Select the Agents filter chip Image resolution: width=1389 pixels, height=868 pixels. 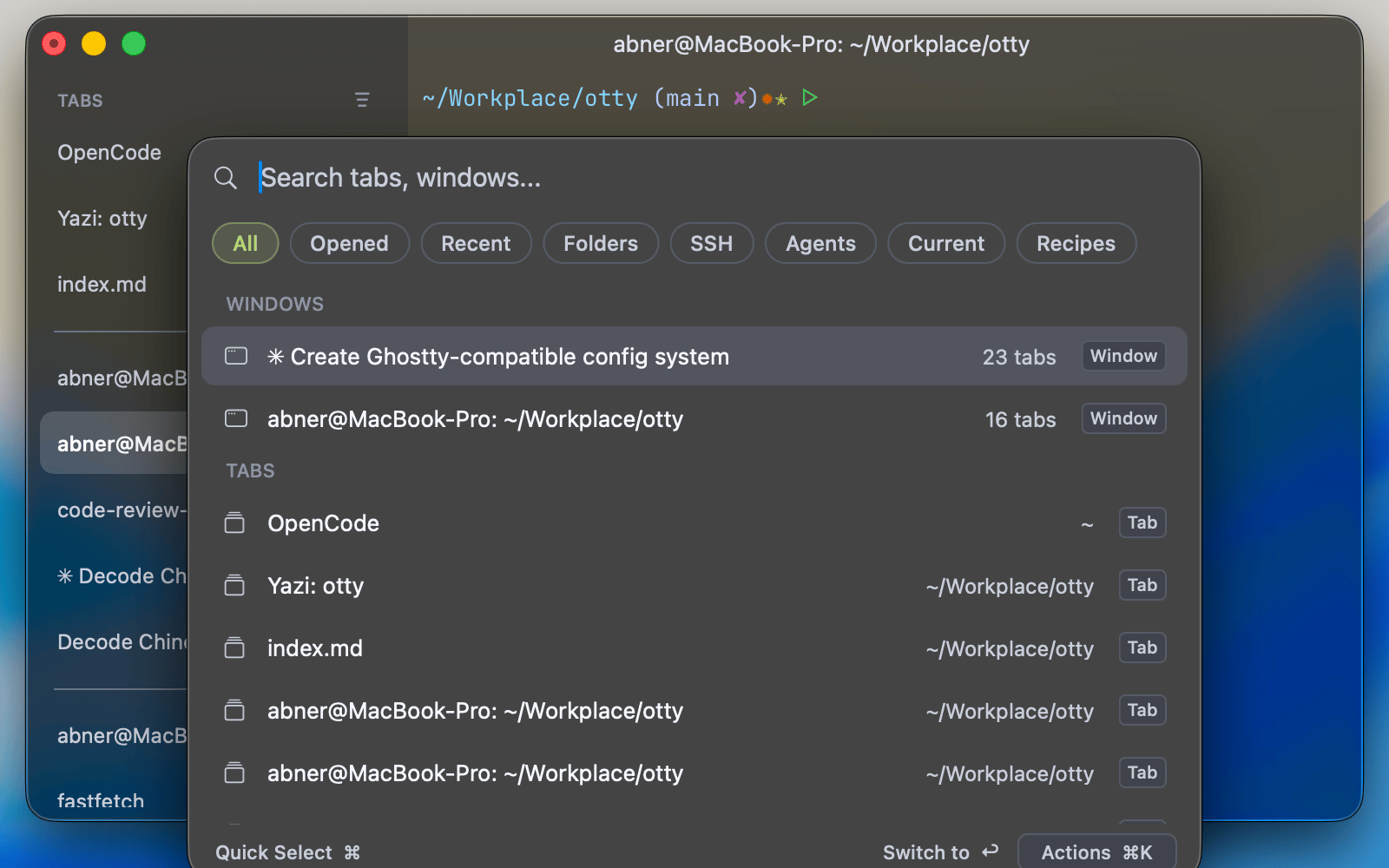point(820,243)
